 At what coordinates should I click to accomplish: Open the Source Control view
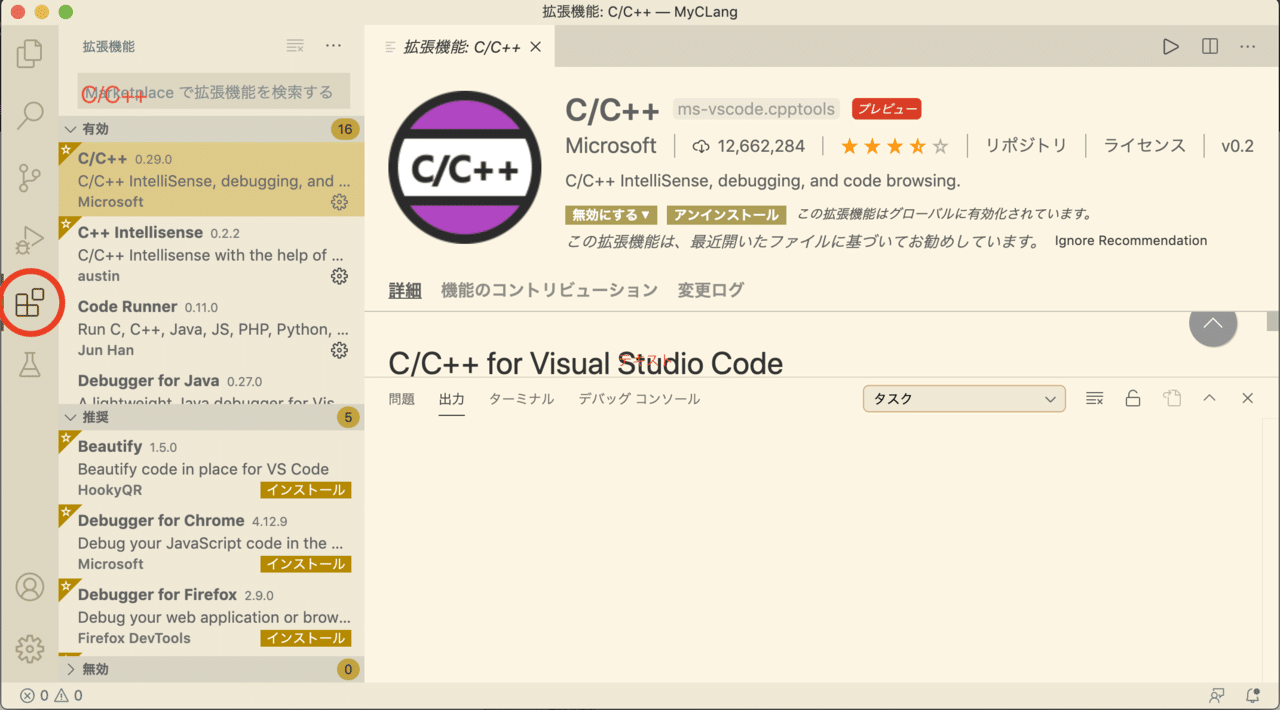(30, 178)
